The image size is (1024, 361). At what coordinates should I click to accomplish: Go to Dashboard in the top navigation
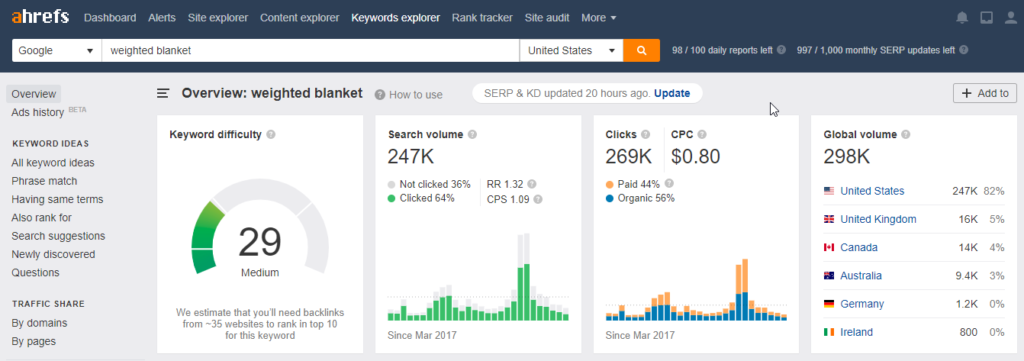click(110, 18)
